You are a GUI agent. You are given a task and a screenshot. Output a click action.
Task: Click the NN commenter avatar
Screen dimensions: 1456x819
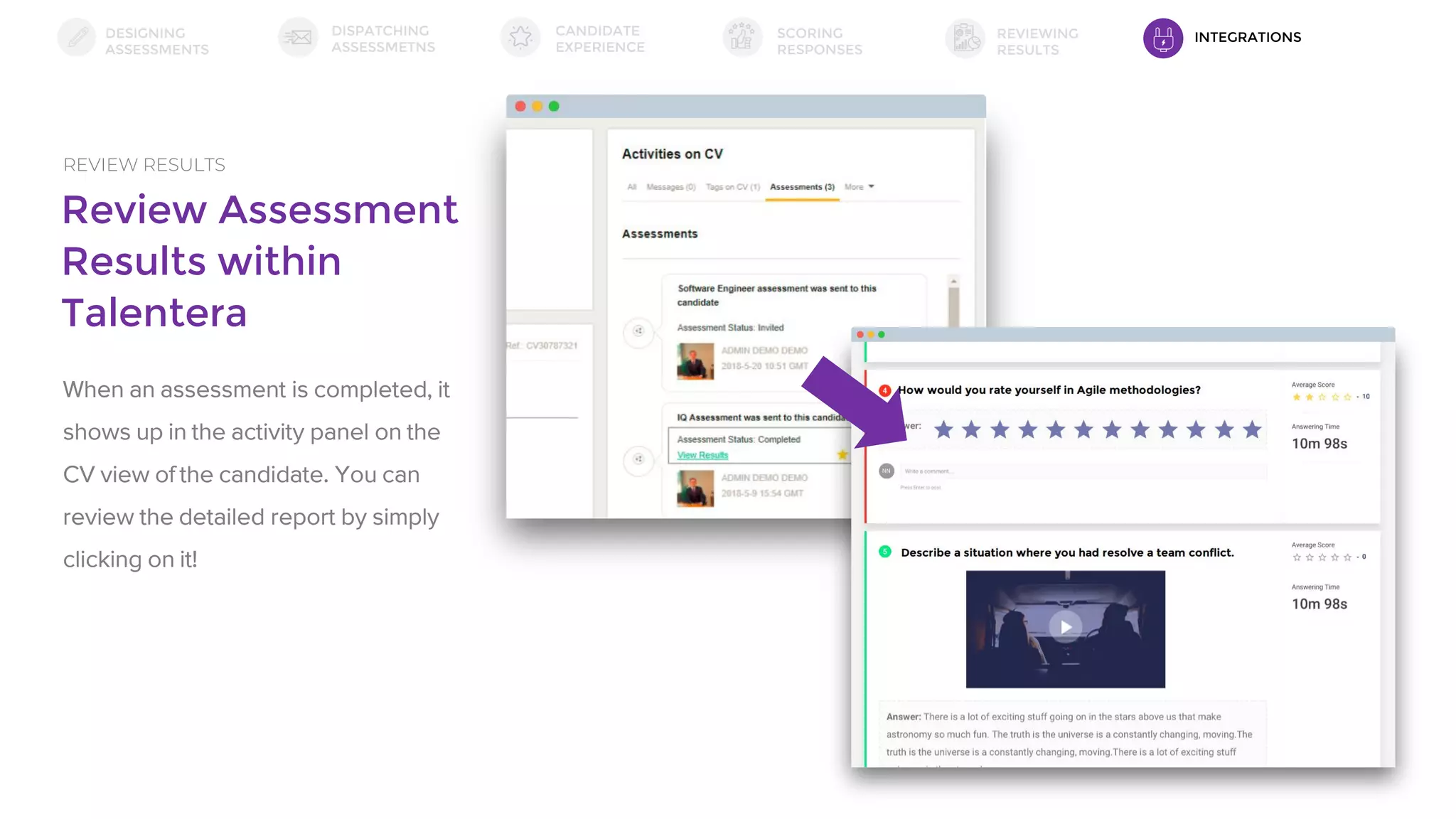tap(887, 471)
